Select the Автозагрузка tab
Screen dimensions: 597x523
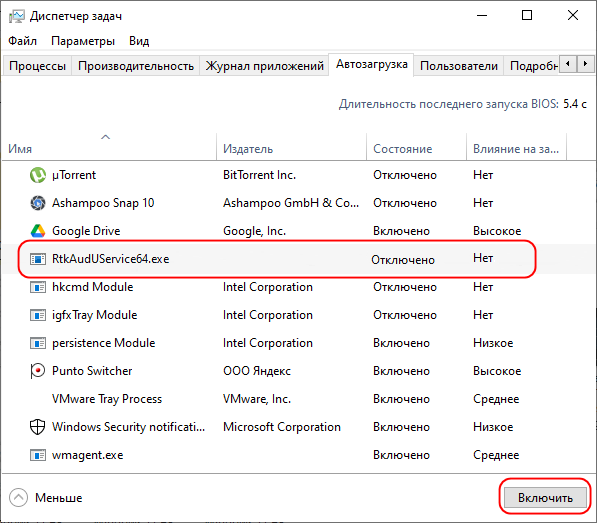(x=372, y=64)
